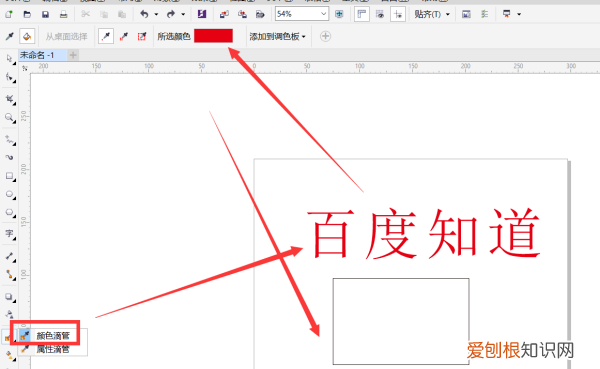Click the ruler origin corner icon
The height and width of the screenshot is (369, 600).
[x=25, y=68]
